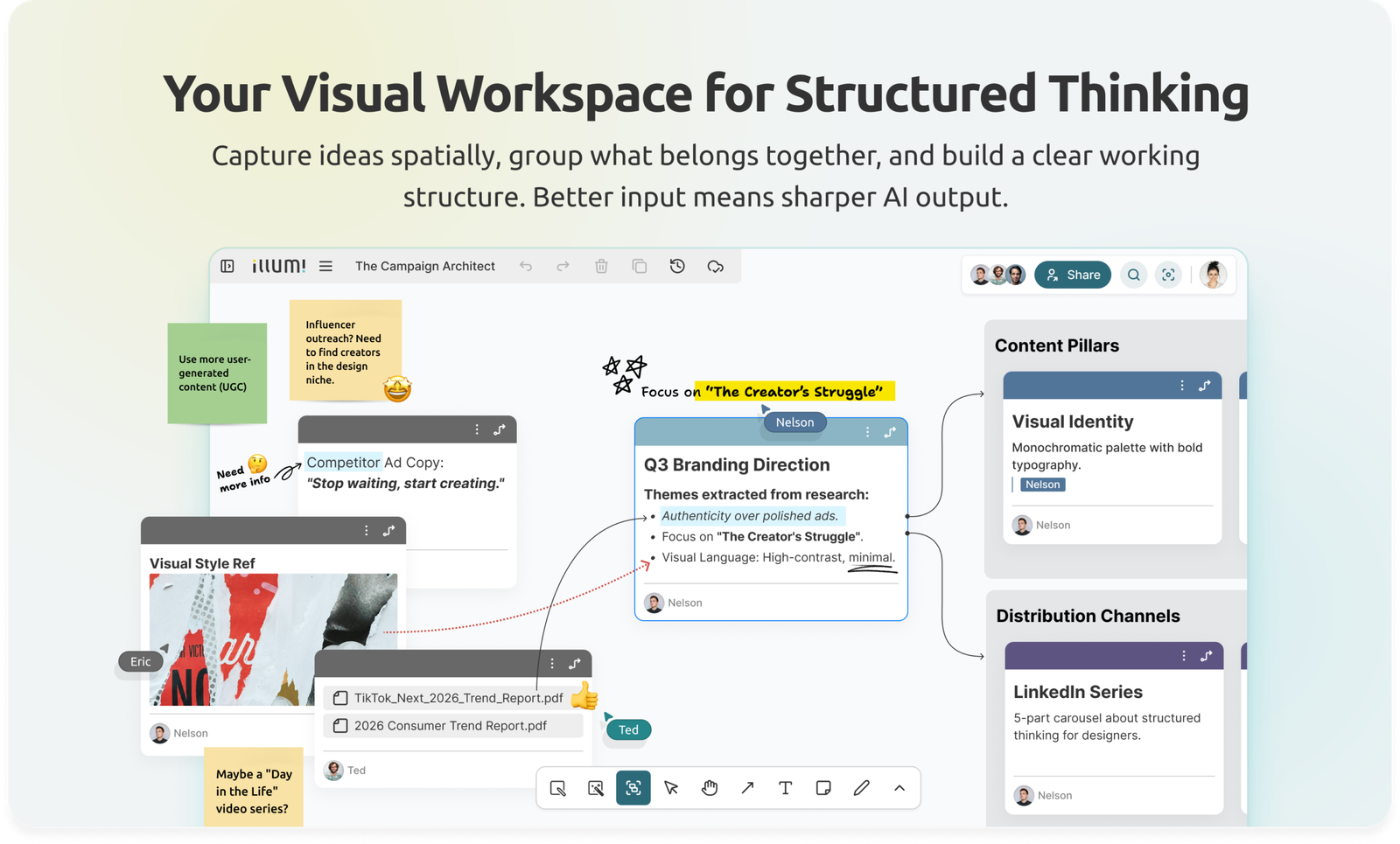Expand the Visual Identity card
This screenshot has width=1400, height=844.
(1205, 386)
